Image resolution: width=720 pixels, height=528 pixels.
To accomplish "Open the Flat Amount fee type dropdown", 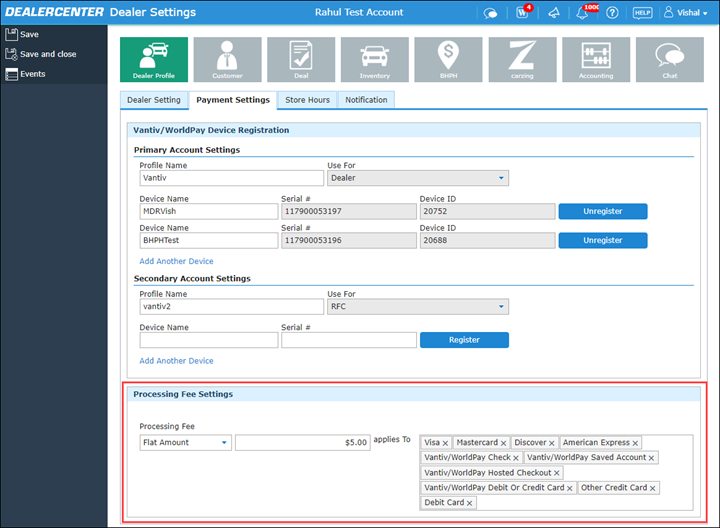I will point(186,443).
